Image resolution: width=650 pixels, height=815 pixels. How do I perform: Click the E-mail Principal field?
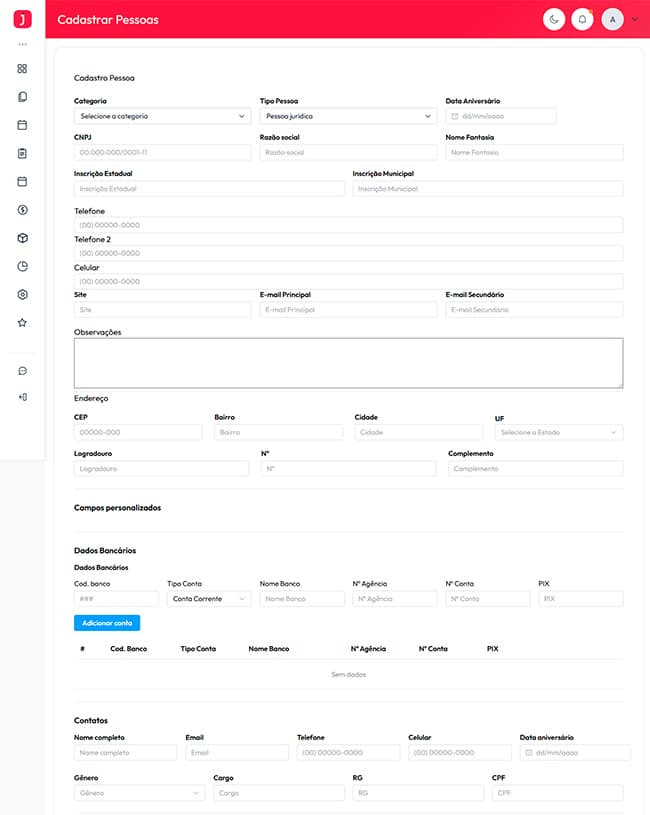click(348, 310)
